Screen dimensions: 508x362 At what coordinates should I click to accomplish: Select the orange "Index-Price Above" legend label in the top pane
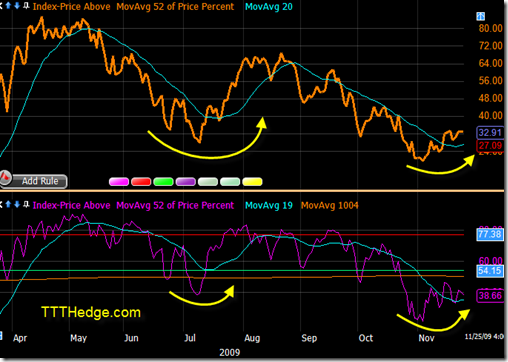71,7
